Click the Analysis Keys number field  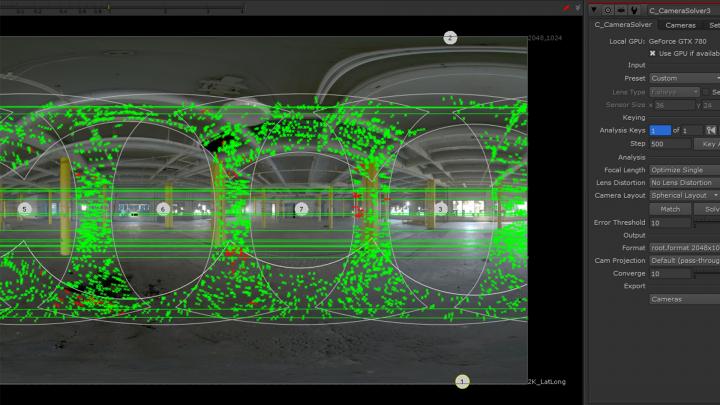(x=660, y=130)
